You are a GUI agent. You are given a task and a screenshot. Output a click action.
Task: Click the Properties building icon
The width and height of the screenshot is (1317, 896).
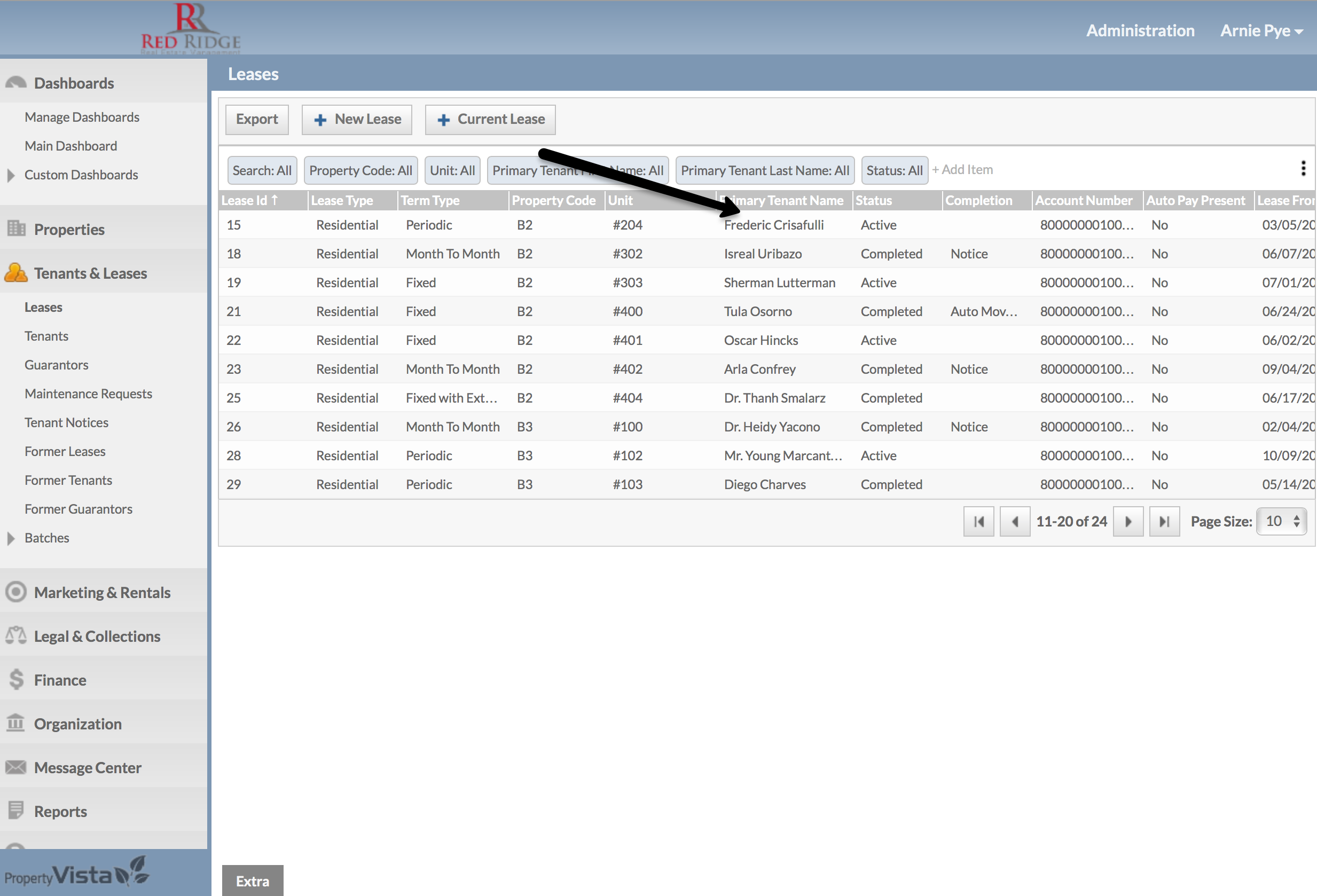click(x=16, y=229)
